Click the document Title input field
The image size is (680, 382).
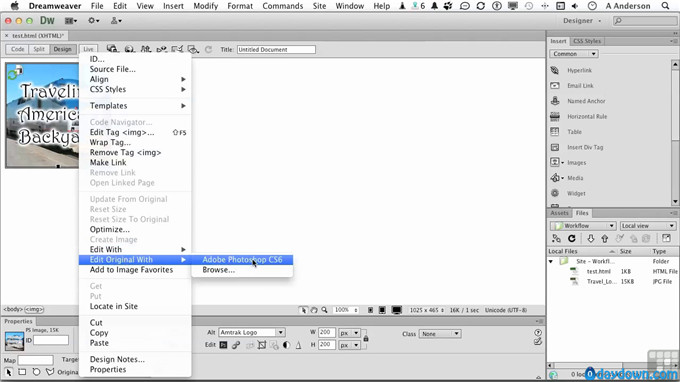276,49
